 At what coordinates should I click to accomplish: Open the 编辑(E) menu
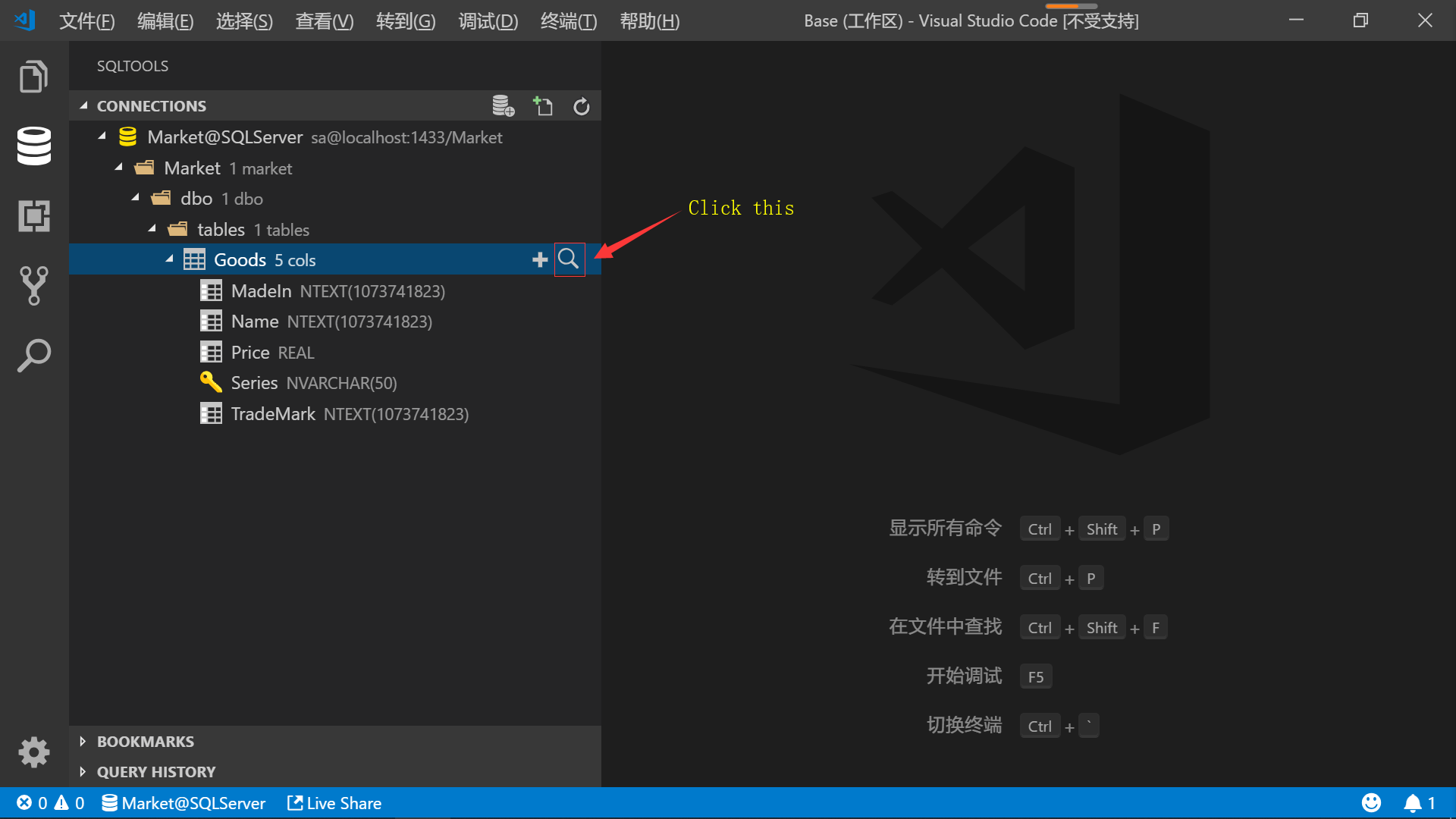(165, 21)
